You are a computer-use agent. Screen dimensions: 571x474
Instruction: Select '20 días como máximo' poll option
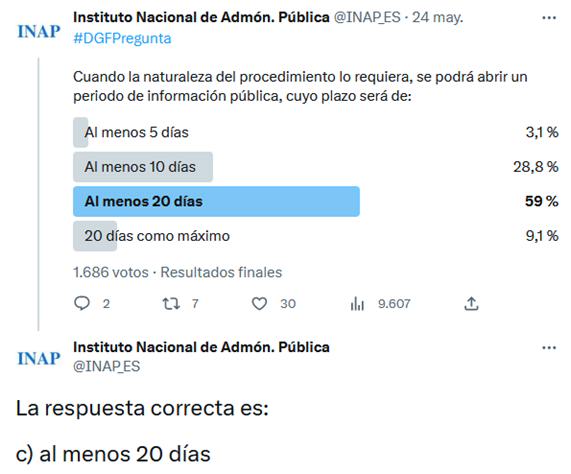point(316,236)
